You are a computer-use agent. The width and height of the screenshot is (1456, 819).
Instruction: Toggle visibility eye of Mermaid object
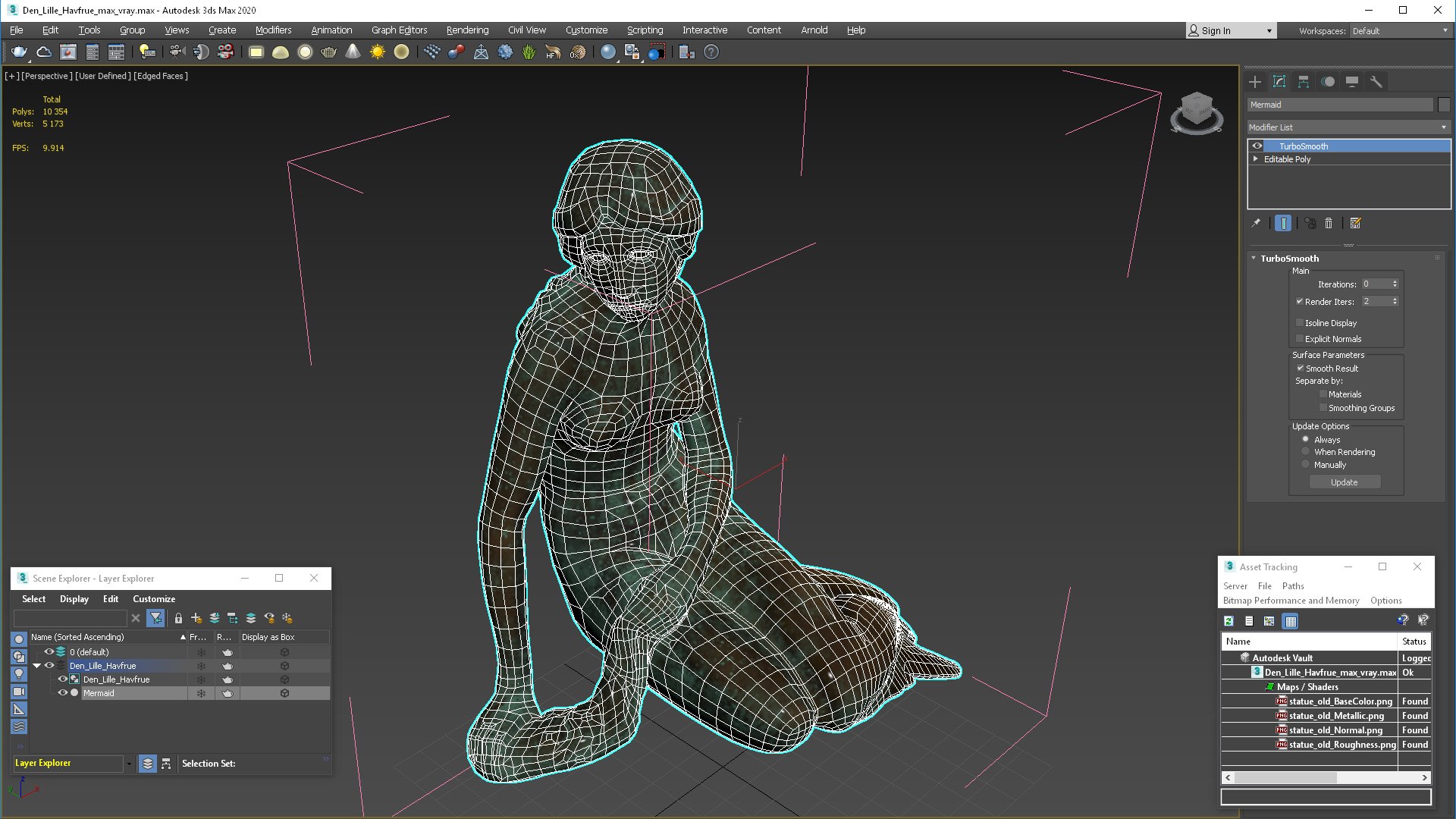pos(63,693)
